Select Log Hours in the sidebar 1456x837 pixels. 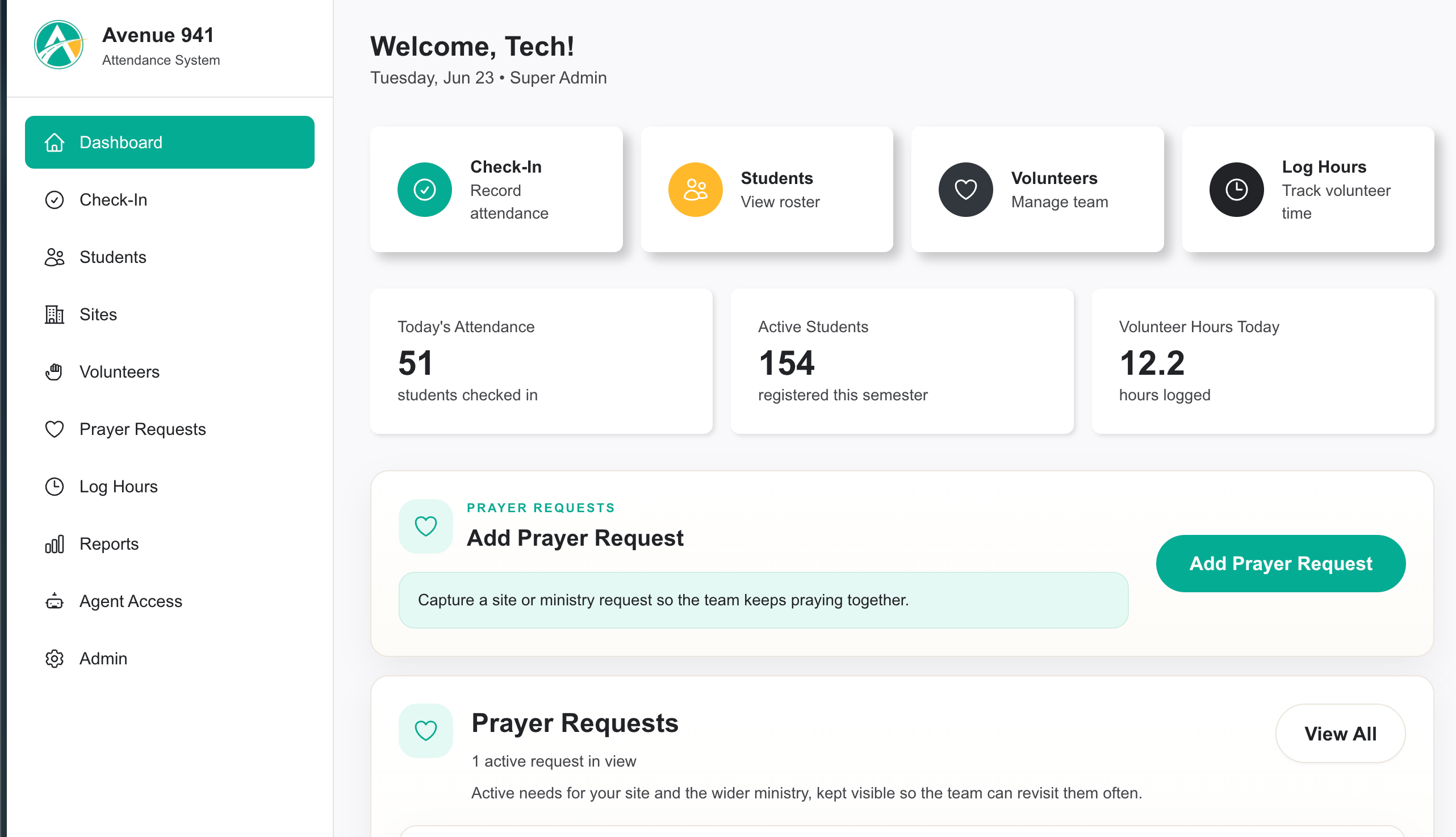click(170, 487)
